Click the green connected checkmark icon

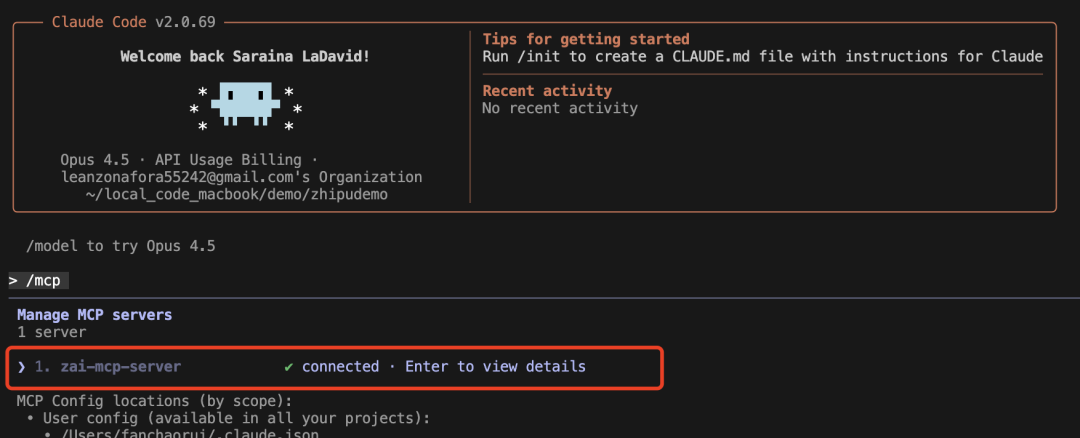click(289, 367)
